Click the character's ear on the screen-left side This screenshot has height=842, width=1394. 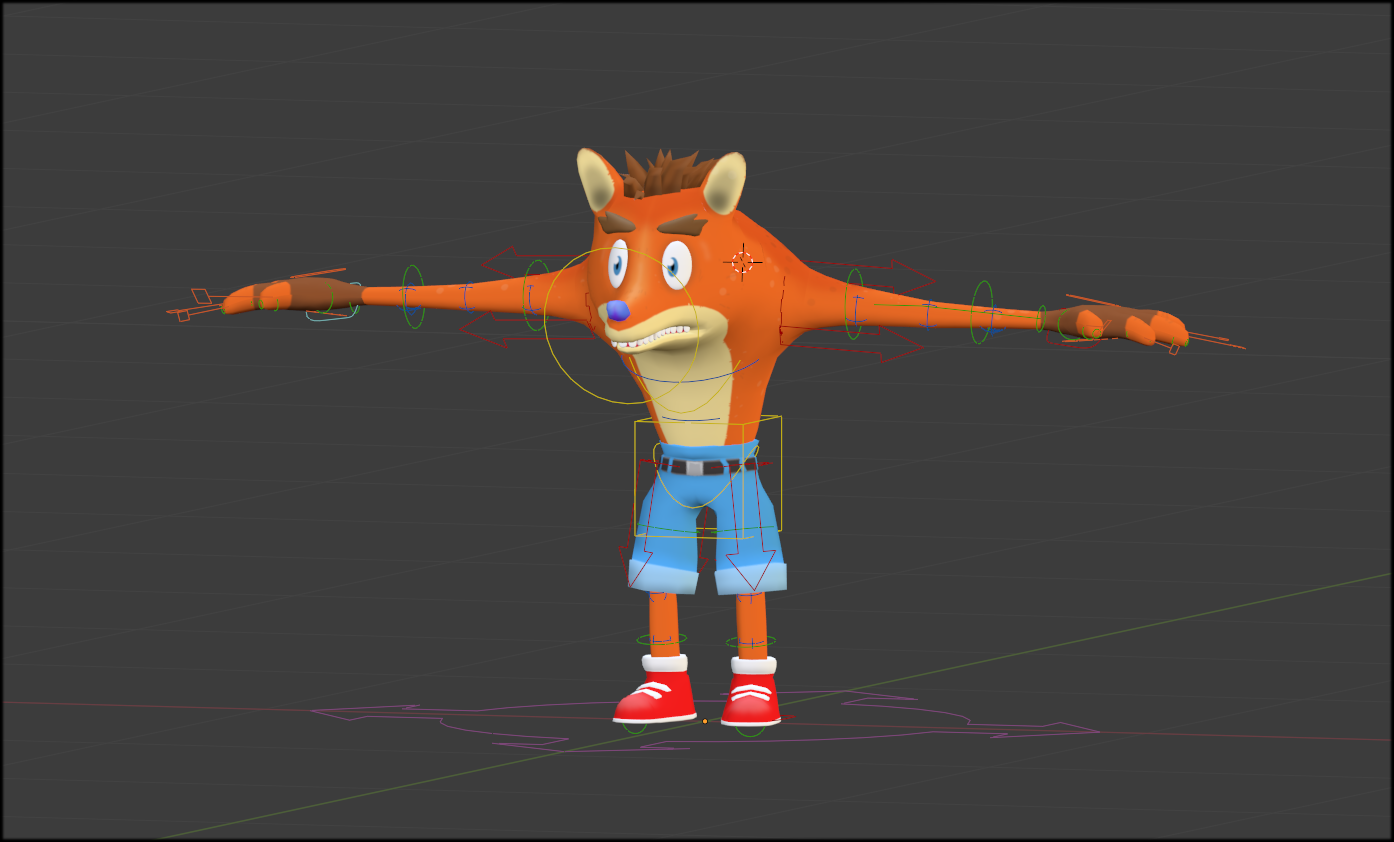[597, 179]
